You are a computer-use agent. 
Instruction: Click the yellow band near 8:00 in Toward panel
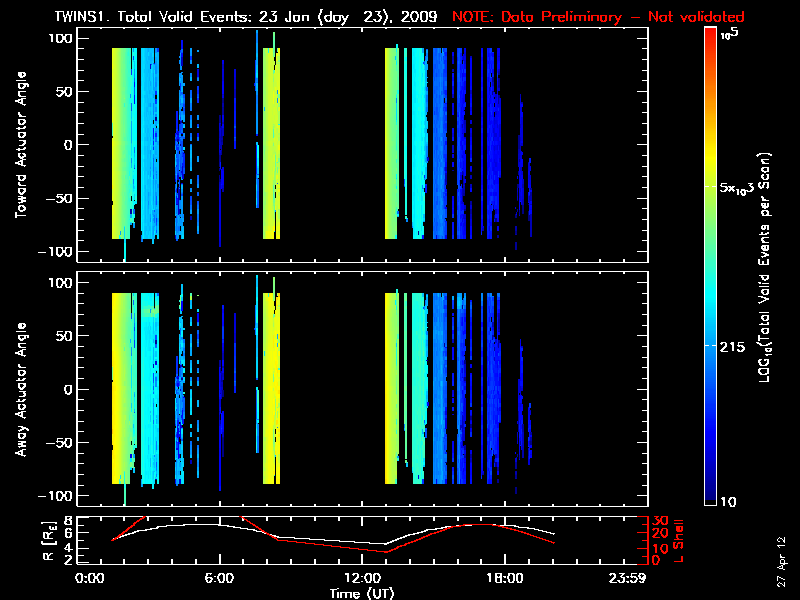point(271,145)
